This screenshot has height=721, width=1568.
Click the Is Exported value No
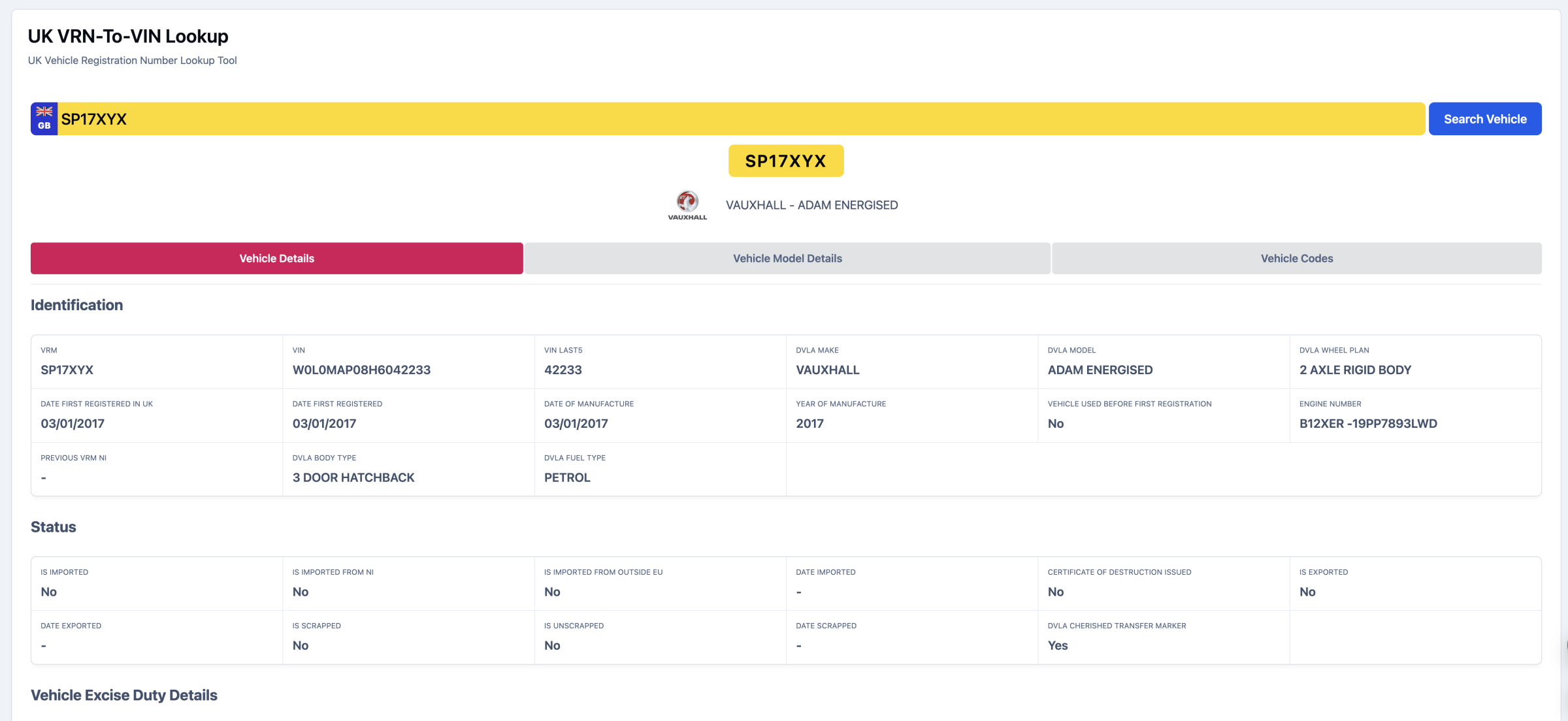(1307, 592)
